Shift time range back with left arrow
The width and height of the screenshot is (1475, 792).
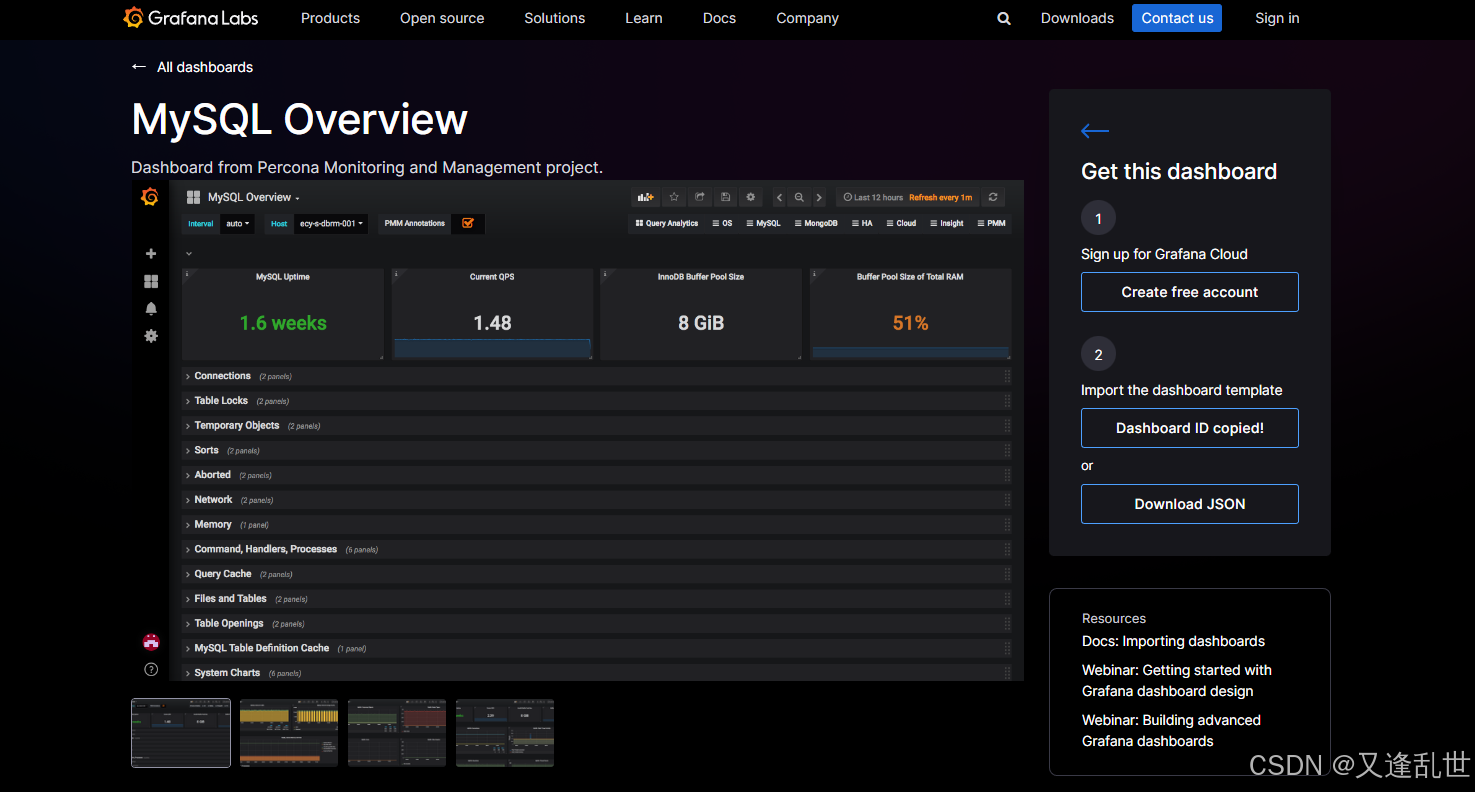(780, 197)
